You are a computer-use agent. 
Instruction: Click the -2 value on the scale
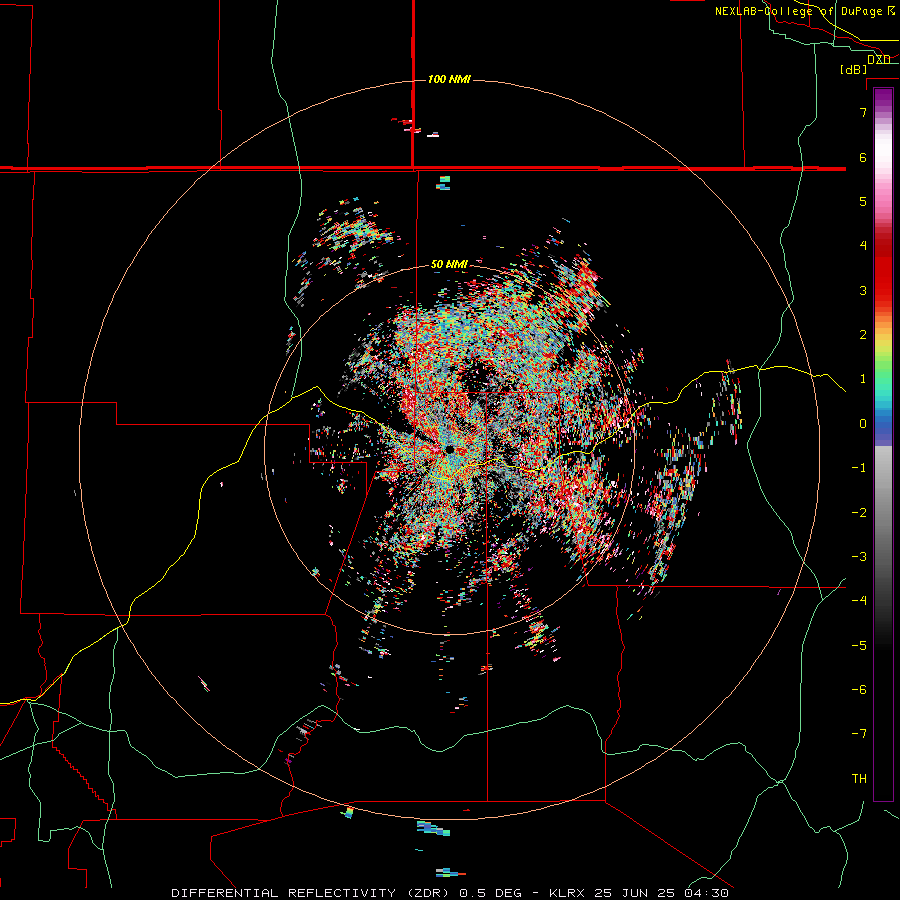pos(859,513)
